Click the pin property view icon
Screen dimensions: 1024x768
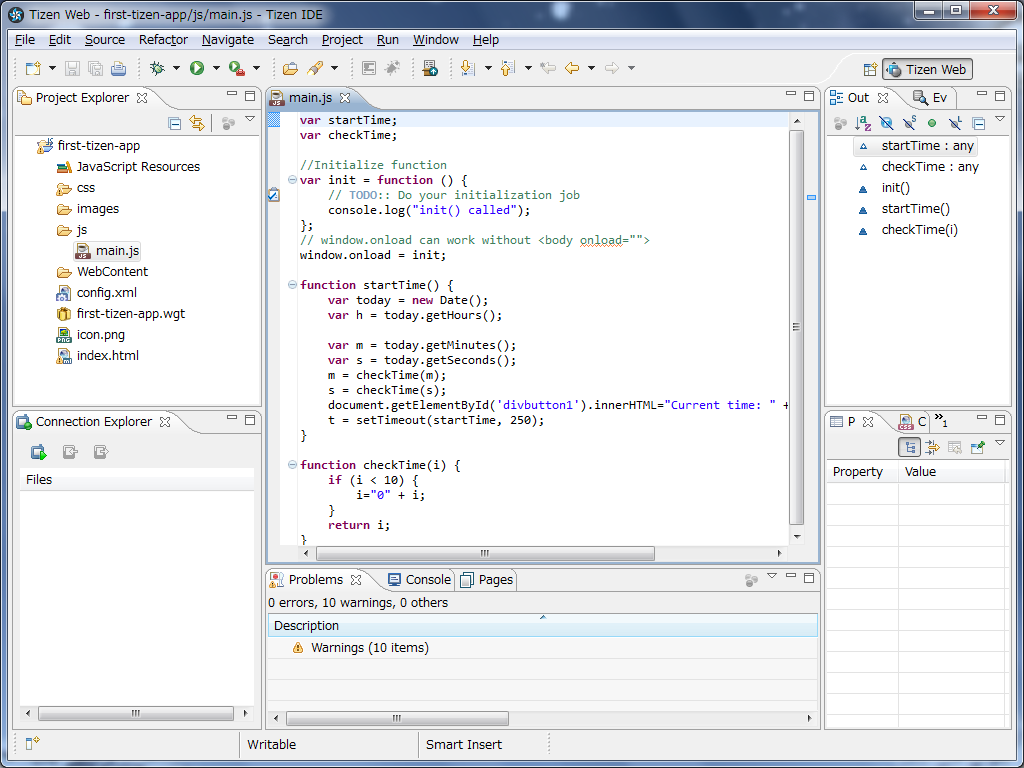[978, 447]
